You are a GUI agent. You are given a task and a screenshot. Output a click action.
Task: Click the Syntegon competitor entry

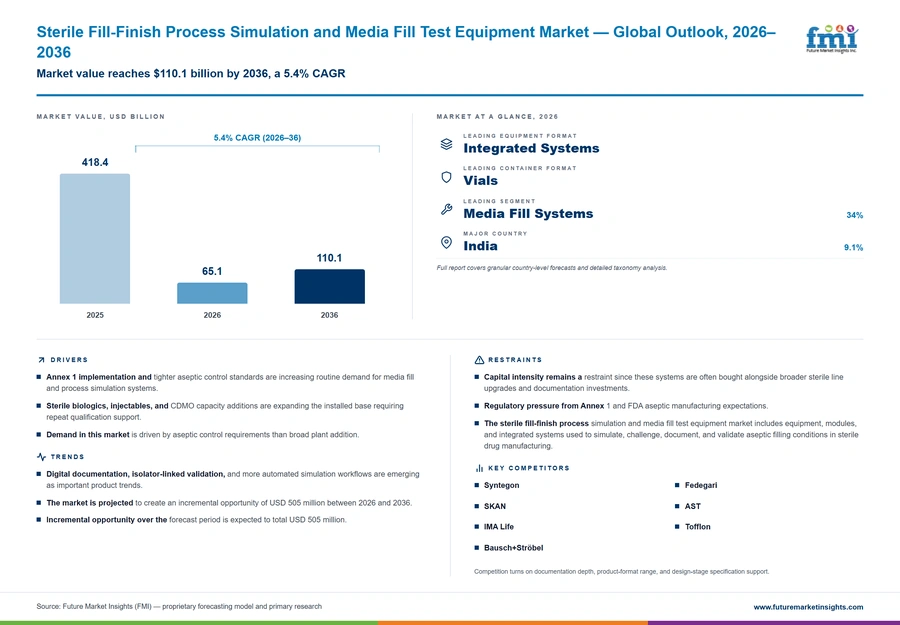(x=501, y=485)
